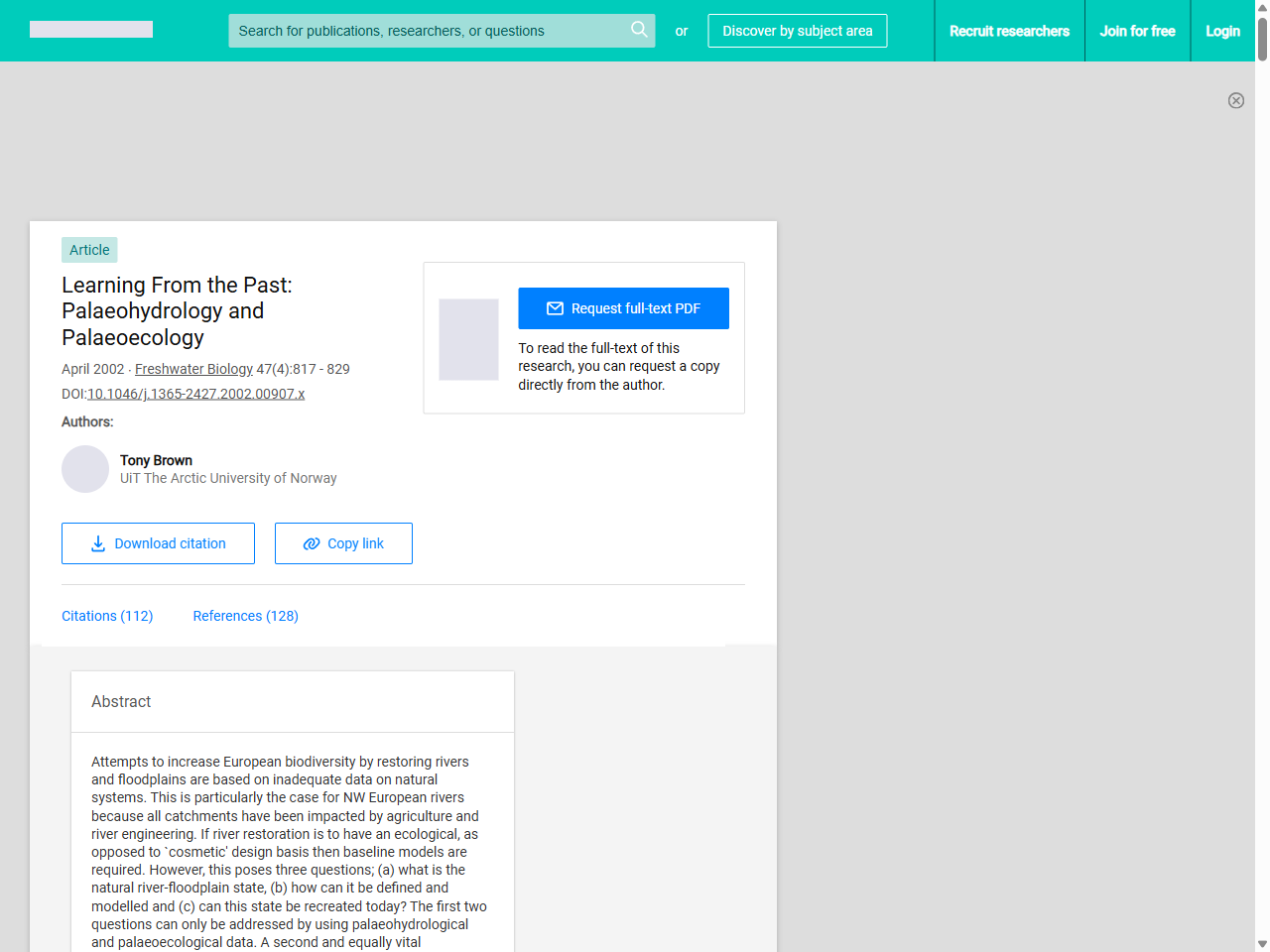Open Discover by subject area
Screen dimensions: 1270x952
(797, 31)
